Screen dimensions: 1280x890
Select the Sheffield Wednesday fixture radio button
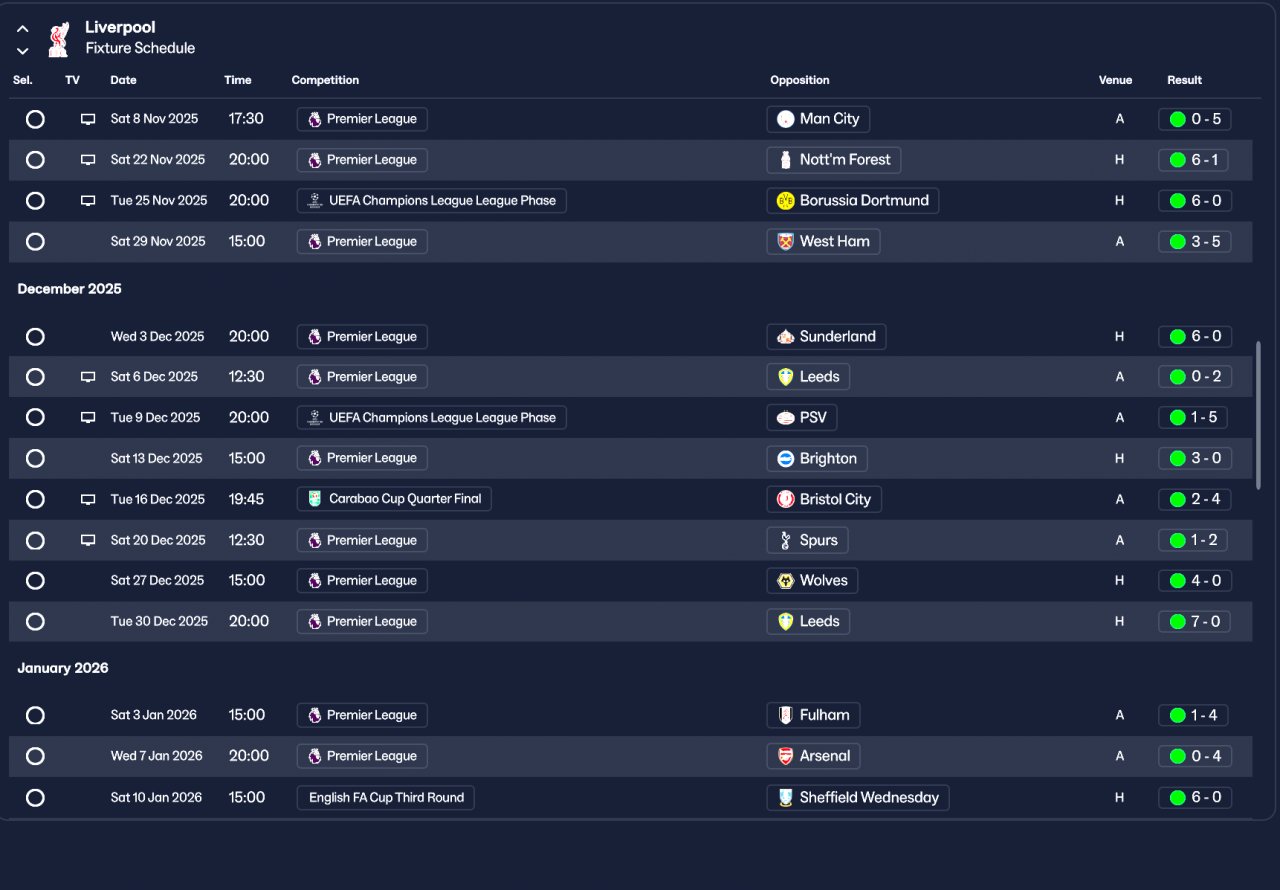click(x=35, y=798)
